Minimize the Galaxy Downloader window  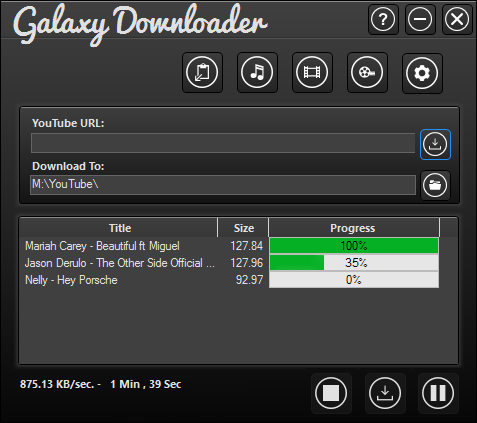(x=420, y=20)
